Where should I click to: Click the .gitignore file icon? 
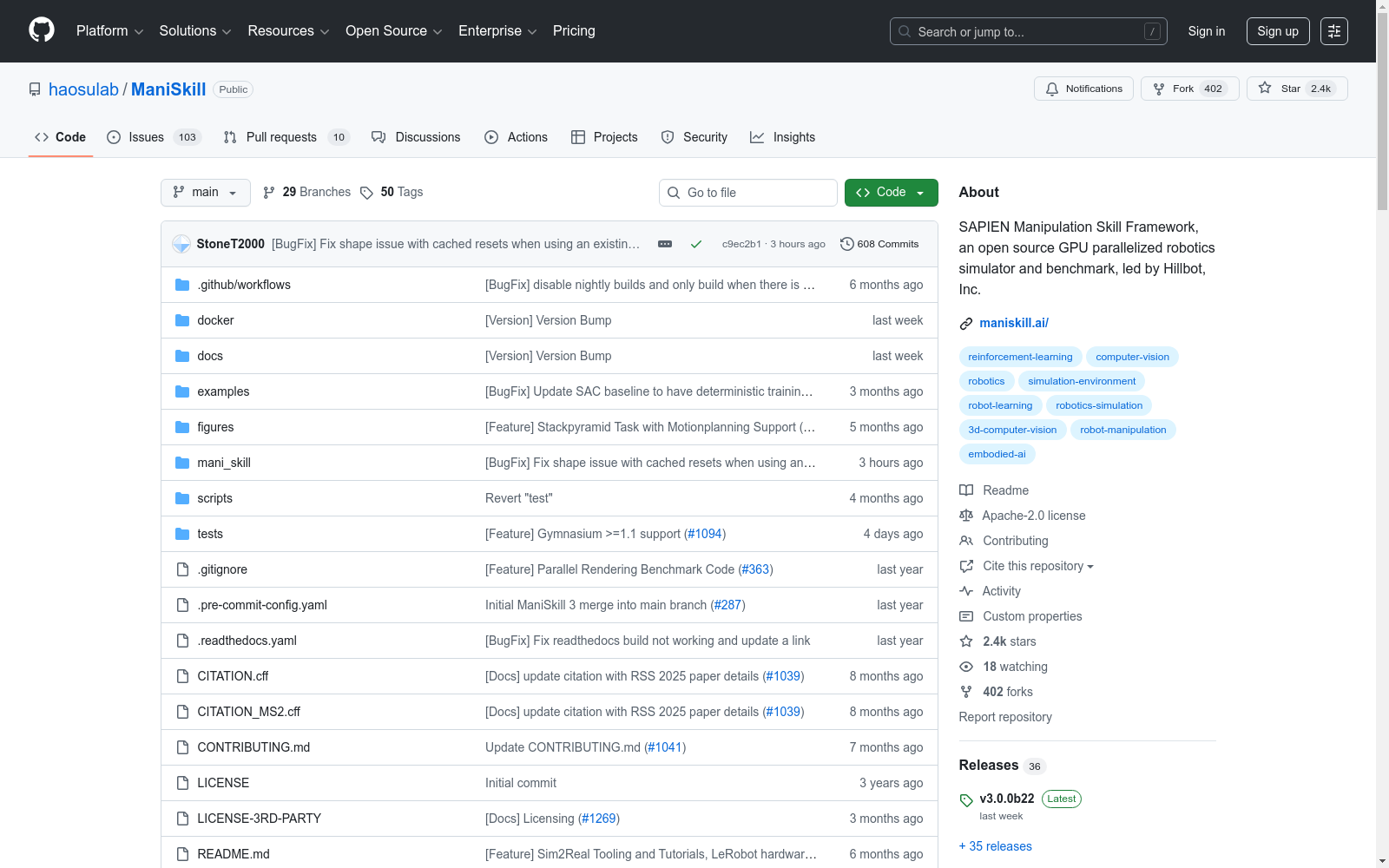(182, 569)
